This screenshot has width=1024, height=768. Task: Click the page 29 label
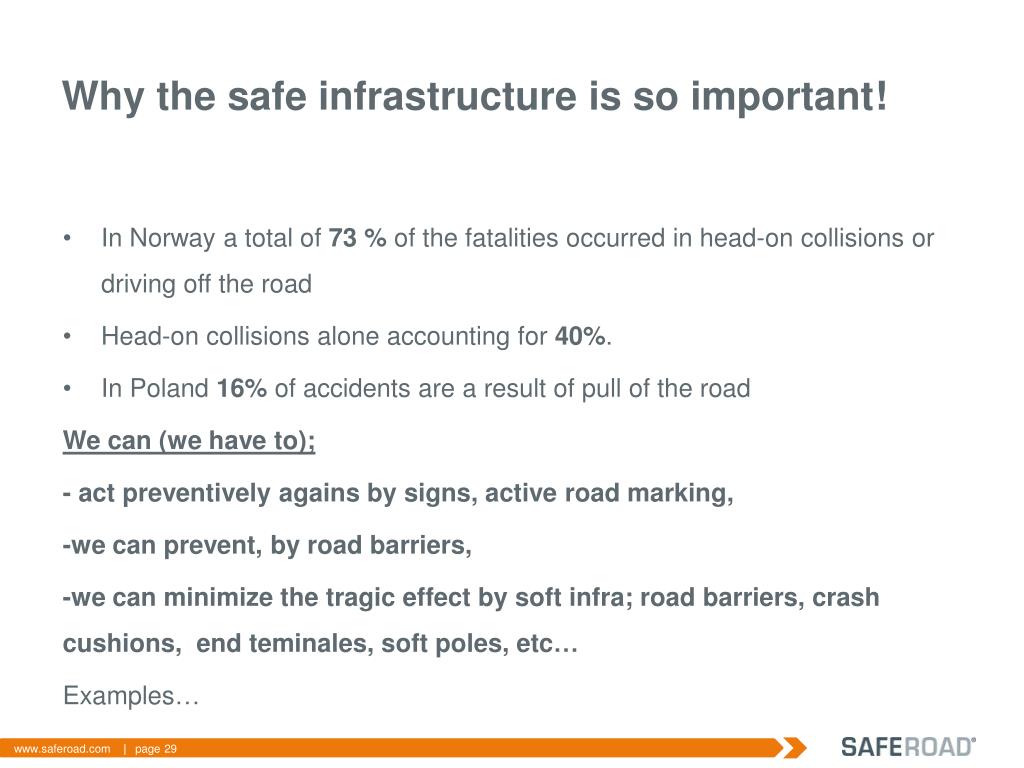(155, 749)
